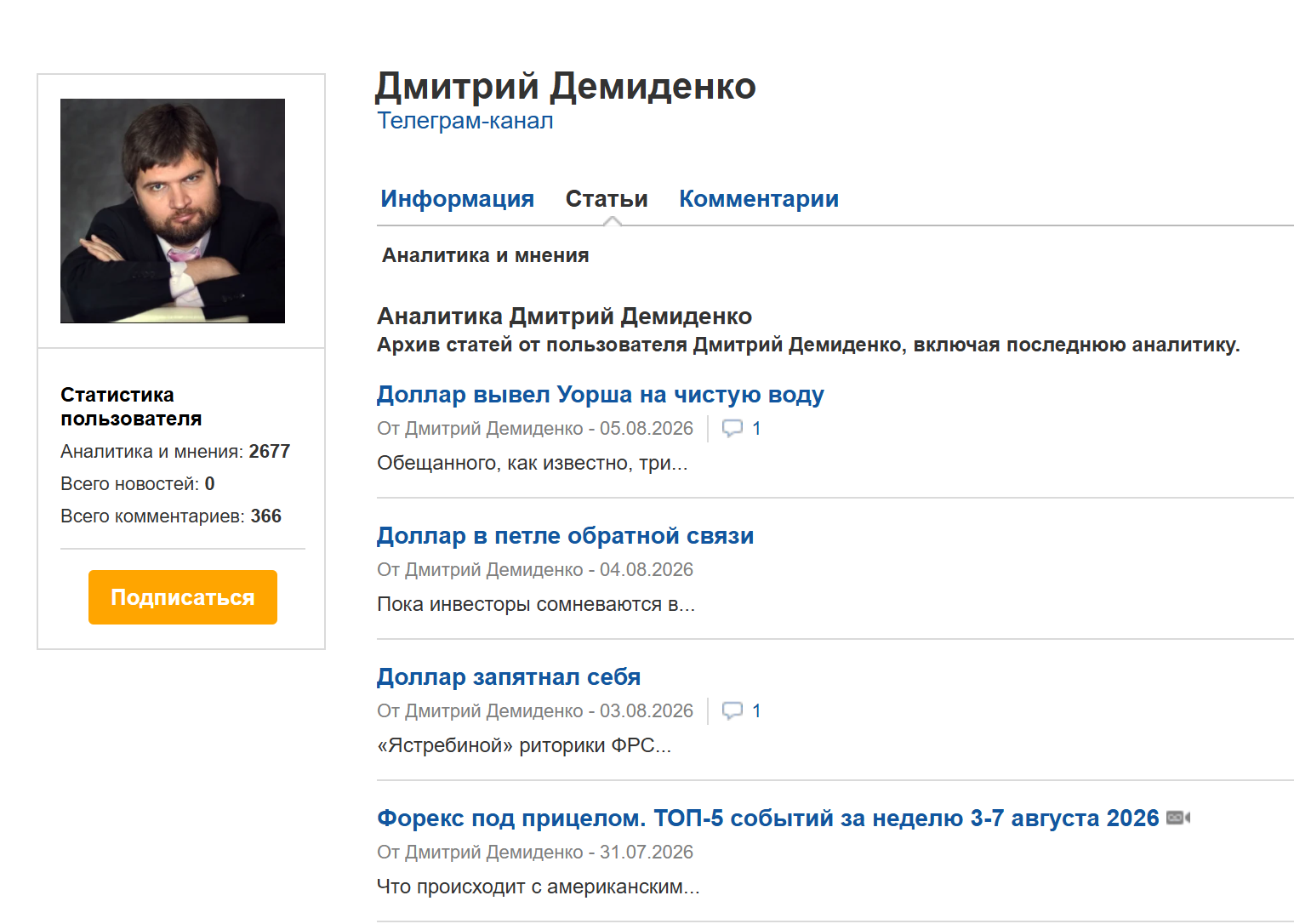Screen dimensions: 1294x924
Task: Click the heading 'Дмитрий Демиденко'
Action: point(566,86)
